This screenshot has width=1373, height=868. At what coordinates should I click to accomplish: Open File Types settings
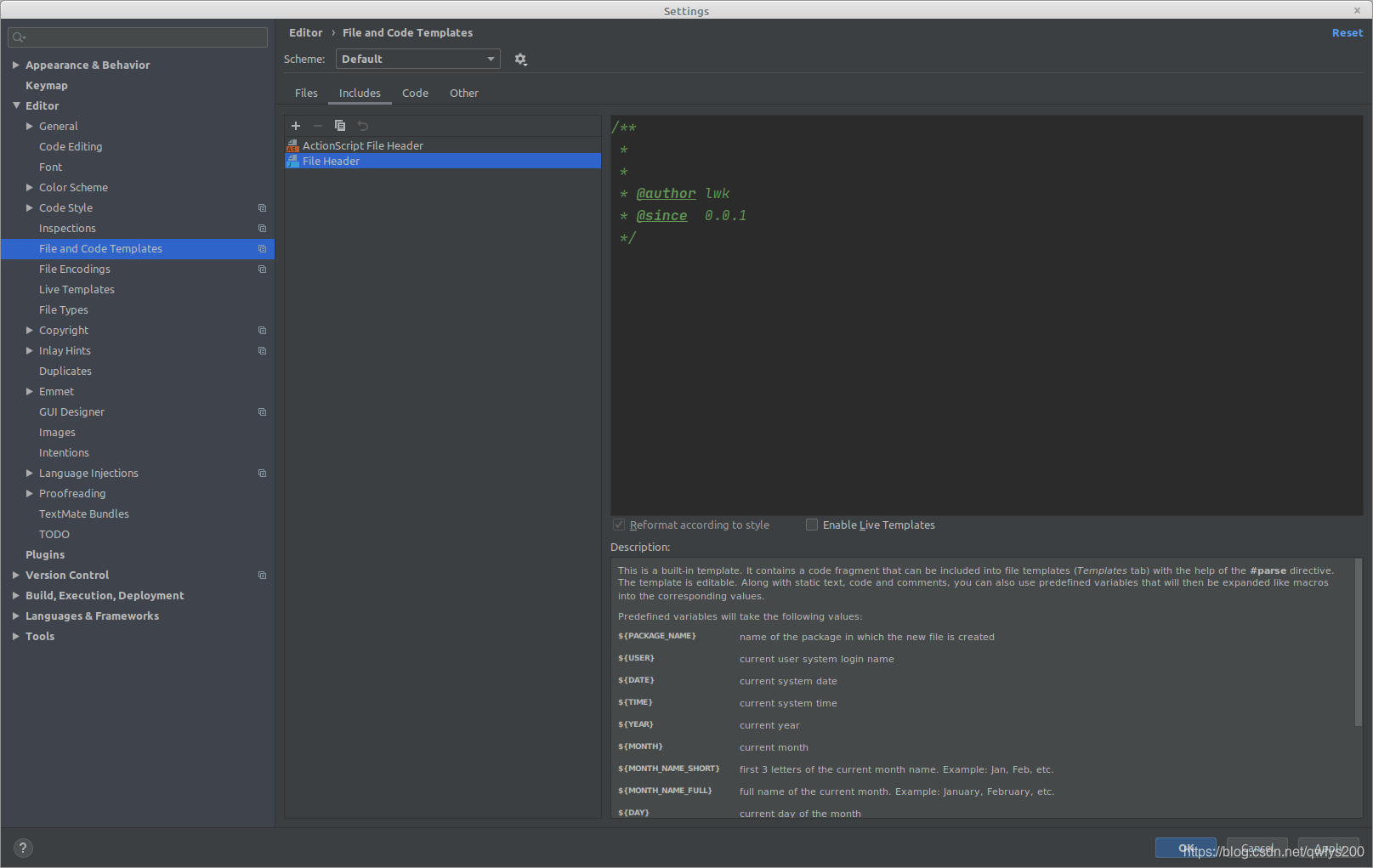64,309
